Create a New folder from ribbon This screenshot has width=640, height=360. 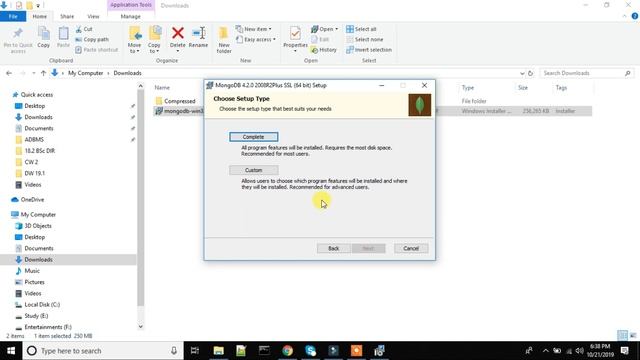pyautogui.click(x=224, y=40)
